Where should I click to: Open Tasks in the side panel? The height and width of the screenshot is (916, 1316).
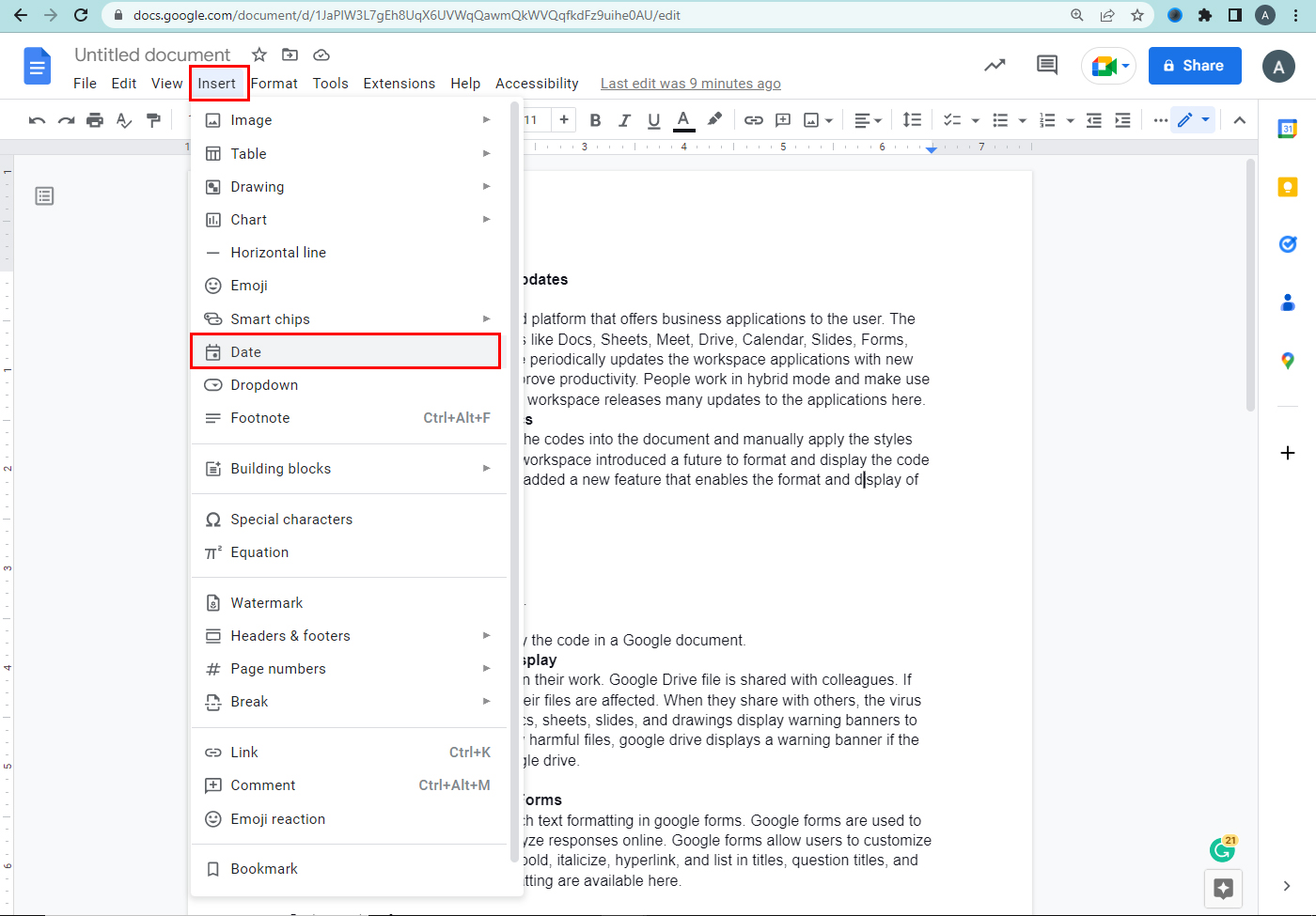[1288, 244]
